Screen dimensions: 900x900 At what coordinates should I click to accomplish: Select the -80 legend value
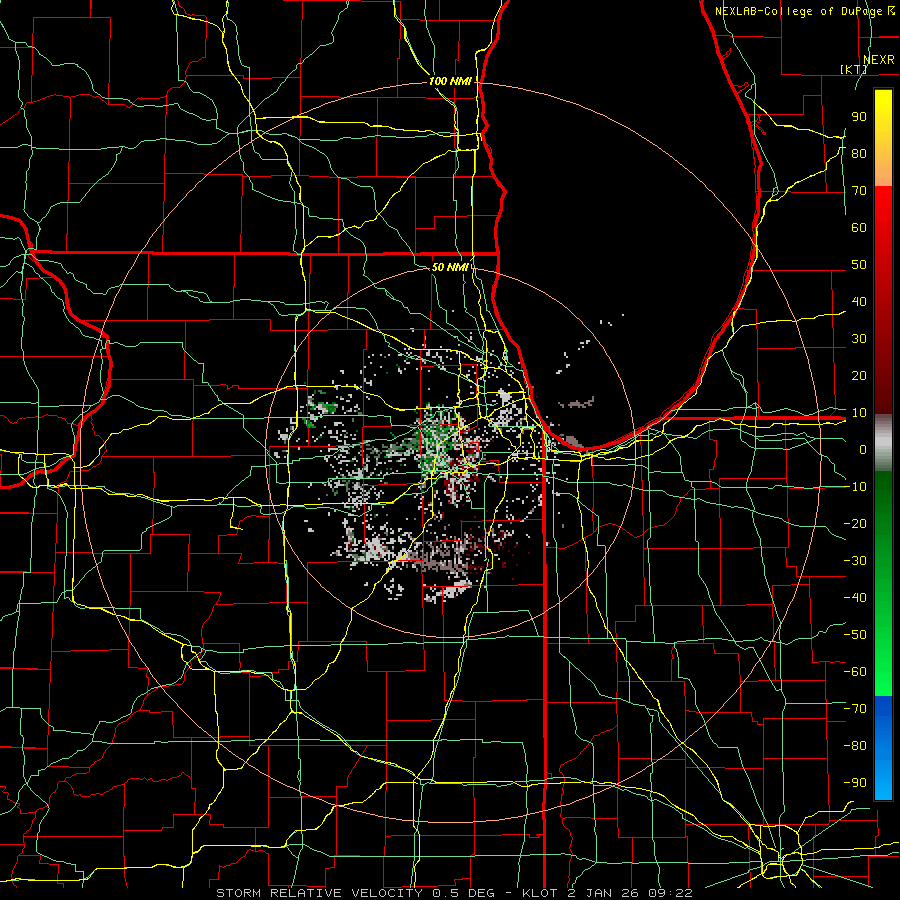point(855,746)
